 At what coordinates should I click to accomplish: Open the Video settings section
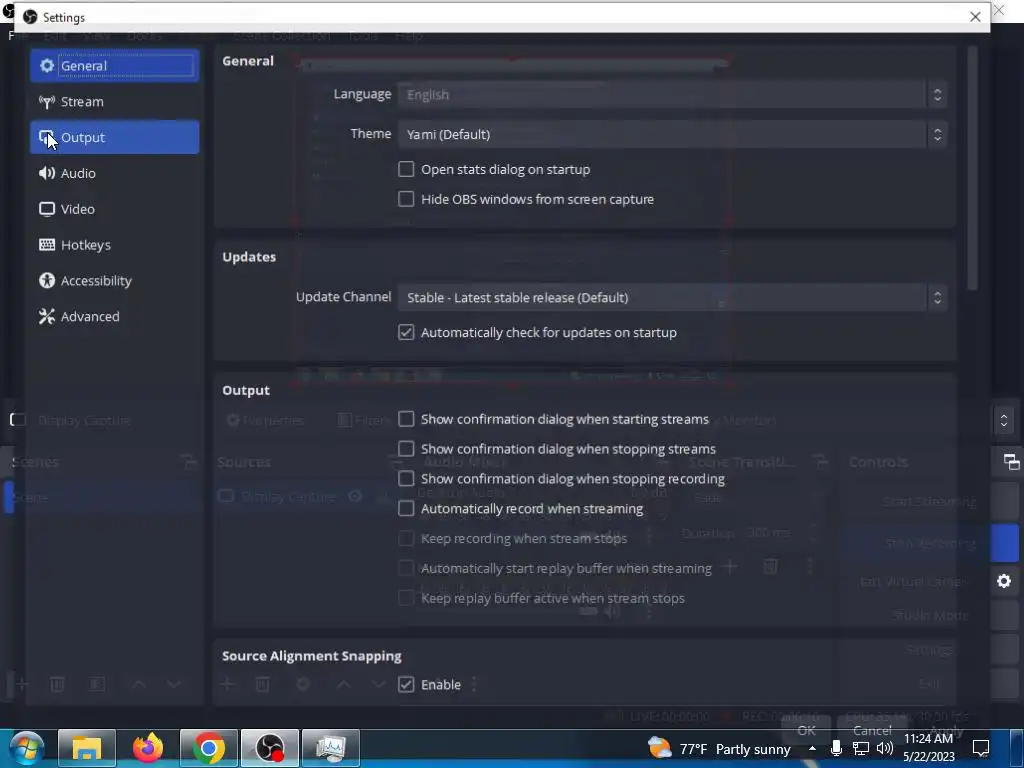point(114,209)
